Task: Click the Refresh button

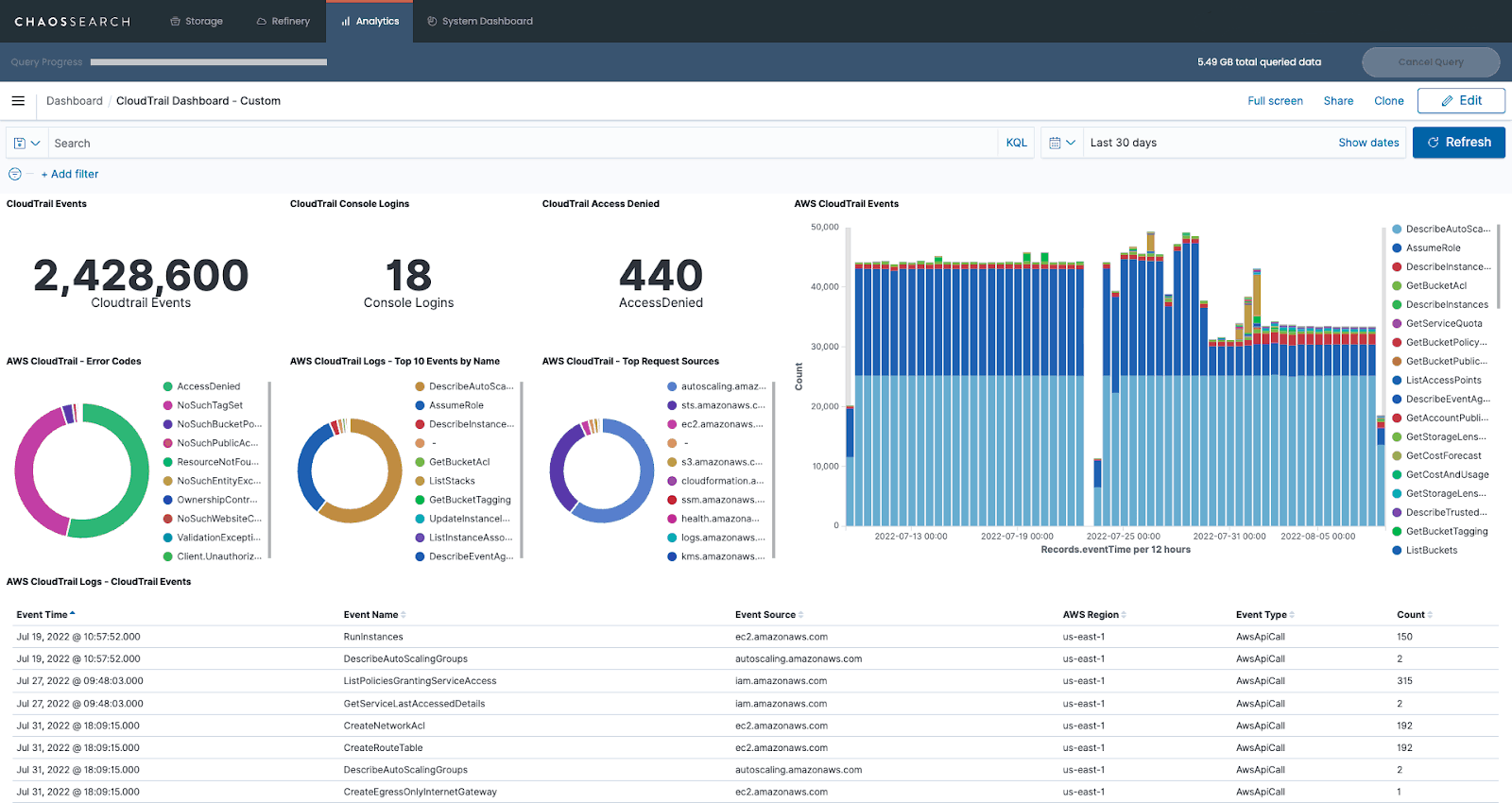Action: click(1459, 143)
